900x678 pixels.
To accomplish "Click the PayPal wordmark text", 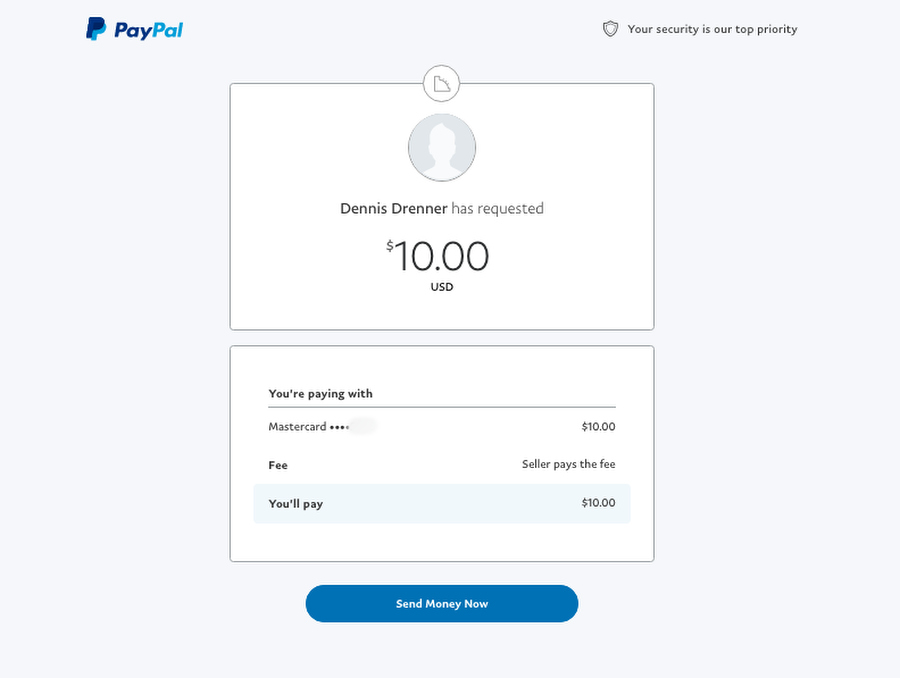I will click(x=149, y=30).
